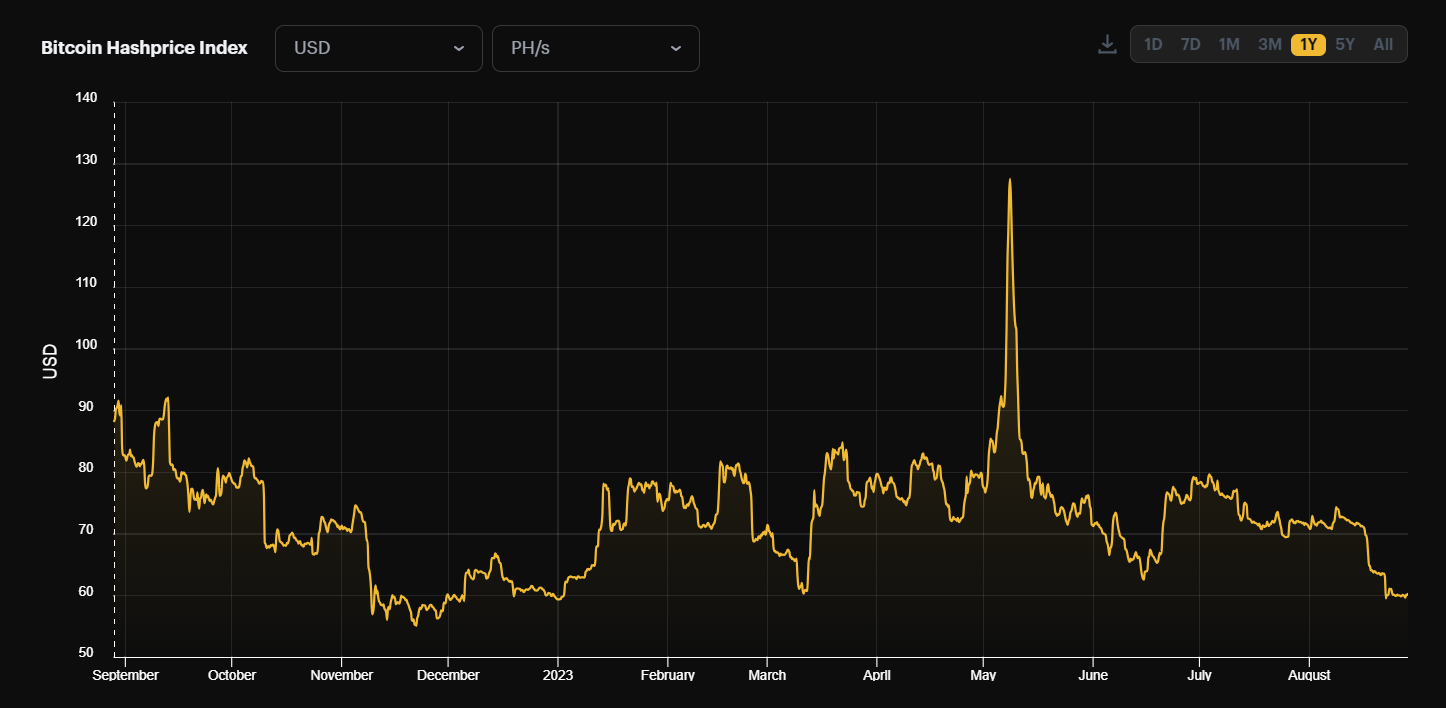
Task: Click the August x-axis label
Action: 1309,675
